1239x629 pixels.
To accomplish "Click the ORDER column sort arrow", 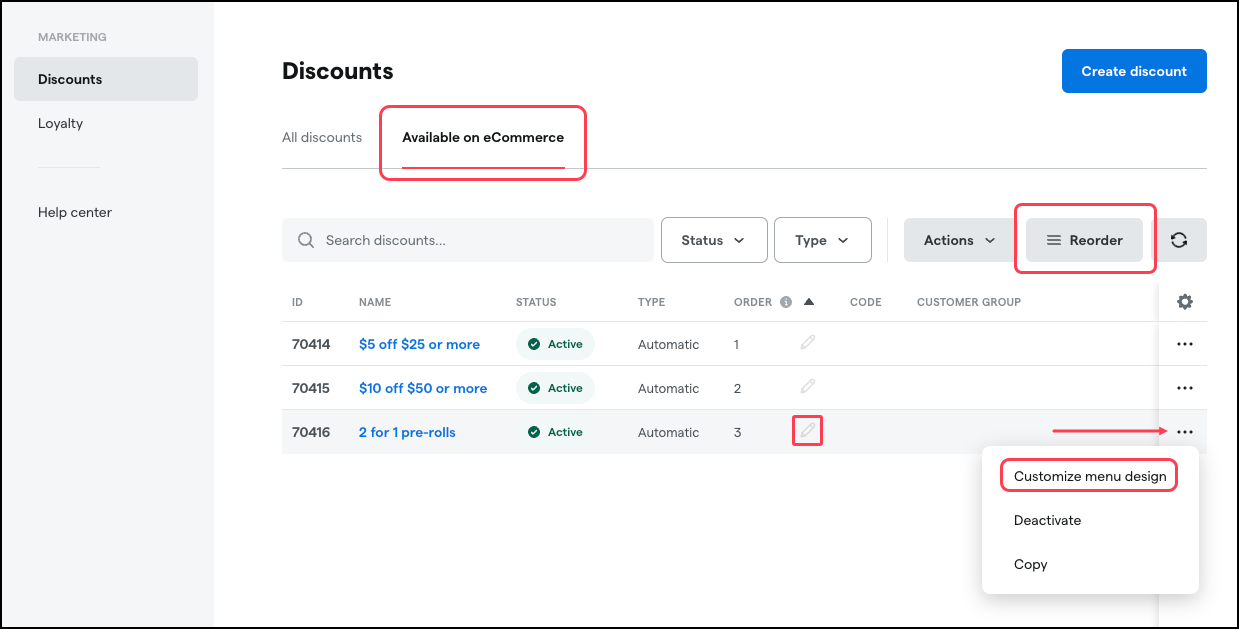I will coord(809,302).
